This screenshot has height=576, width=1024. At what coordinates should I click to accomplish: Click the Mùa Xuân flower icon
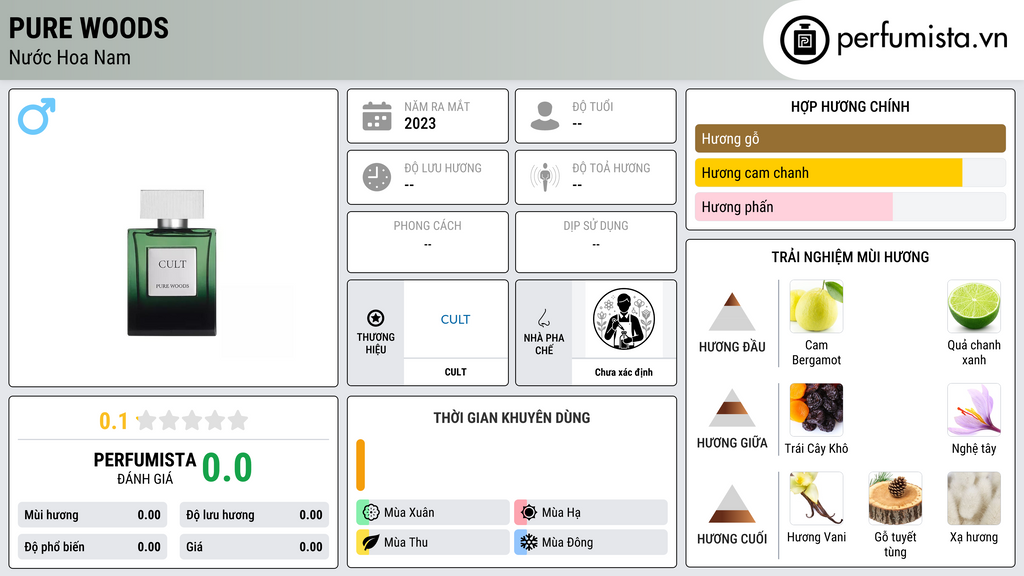coord(371,513)
